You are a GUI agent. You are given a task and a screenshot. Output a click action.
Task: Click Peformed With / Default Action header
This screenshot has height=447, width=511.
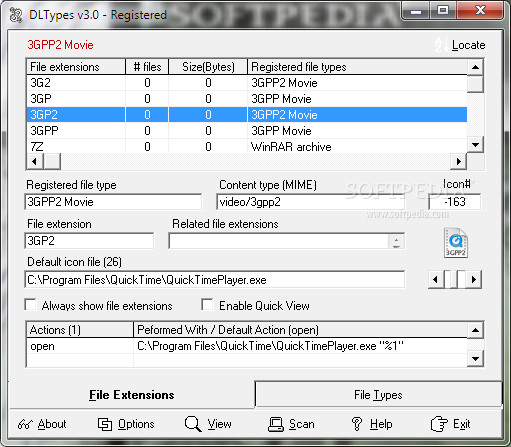300,330
